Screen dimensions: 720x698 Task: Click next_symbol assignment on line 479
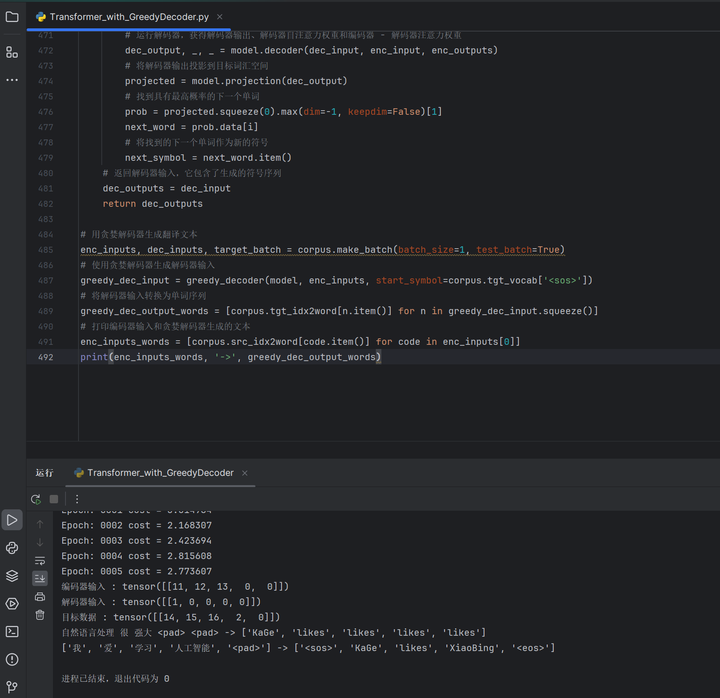tap(208, 158)
